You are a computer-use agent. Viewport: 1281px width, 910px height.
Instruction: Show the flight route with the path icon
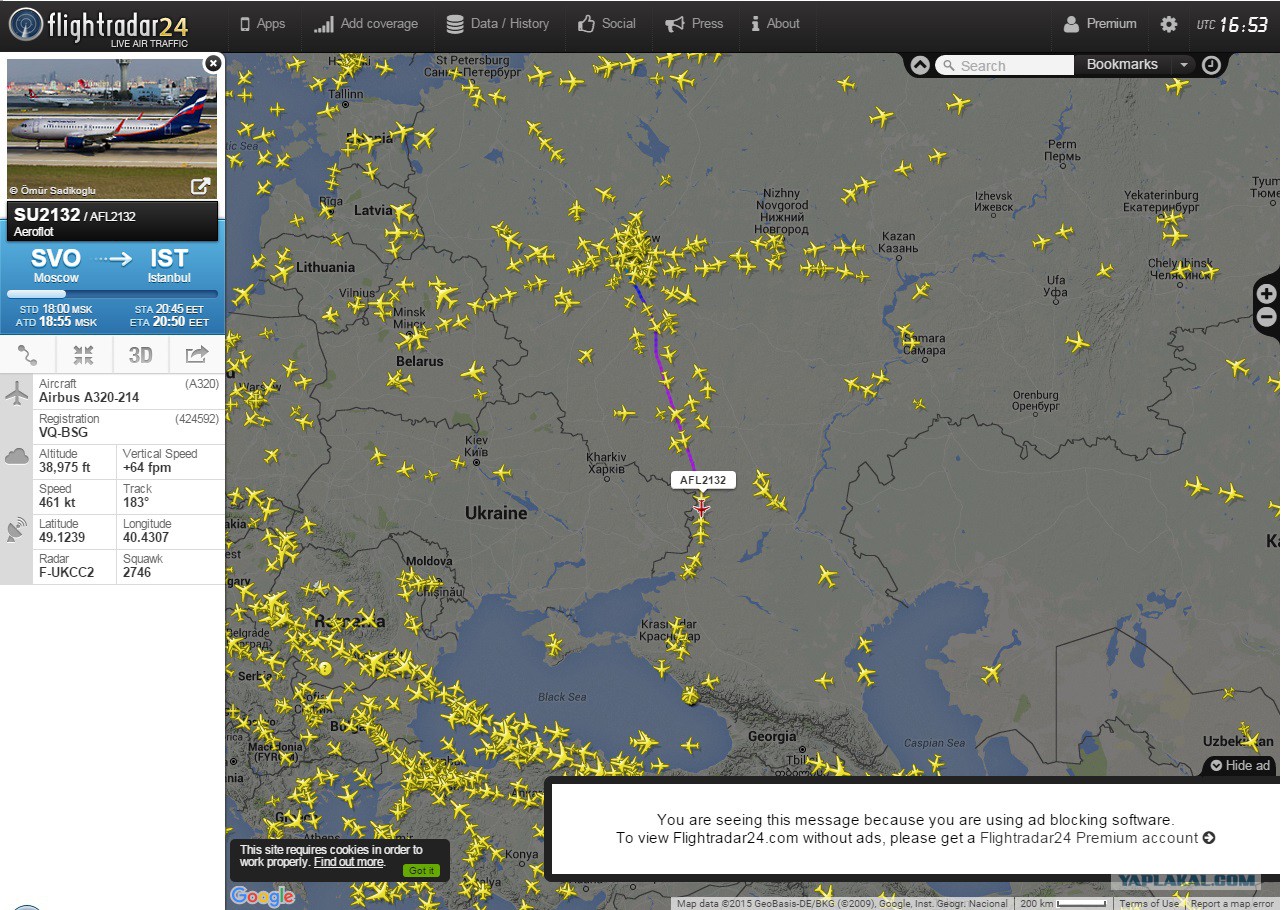(x=28, y=355)
